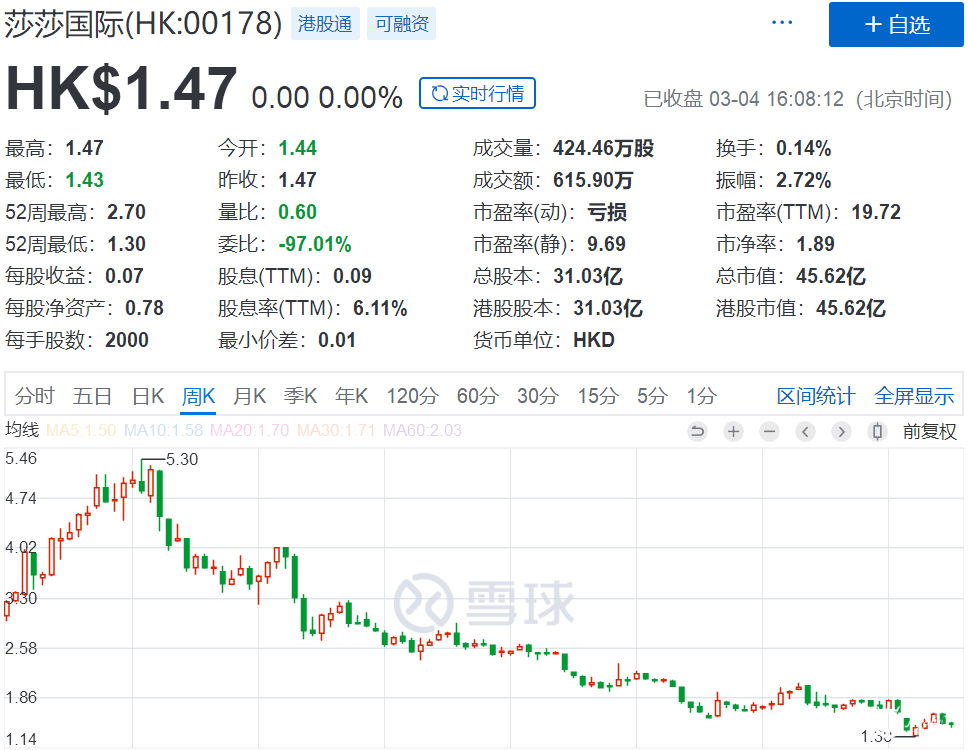The width and height of the screenshot is (968, 750).
Task: Zoom in the chart with plus icon
Action: [x=733, y=432]
